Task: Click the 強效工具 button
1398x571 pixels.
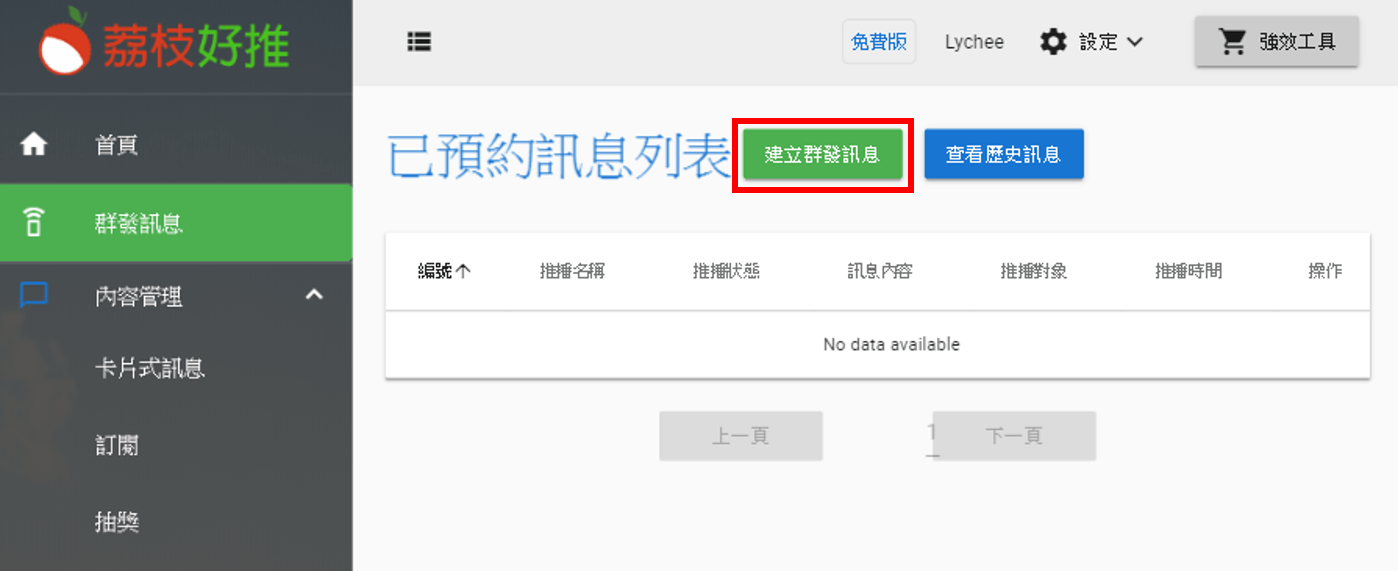Action: tap(1276, 41)
